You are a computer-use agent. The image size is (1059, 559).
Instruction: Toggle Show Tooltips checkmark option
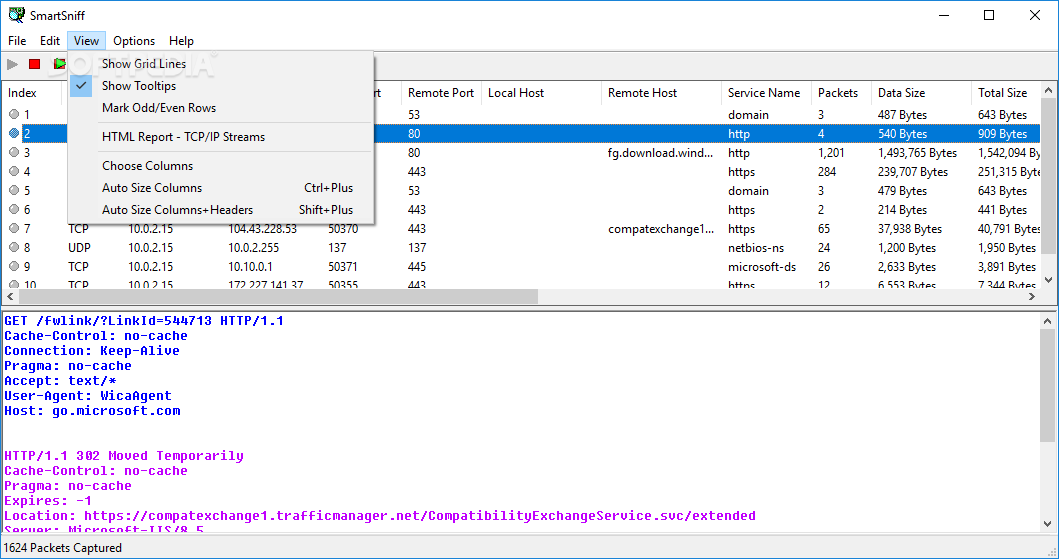(221, 86)
